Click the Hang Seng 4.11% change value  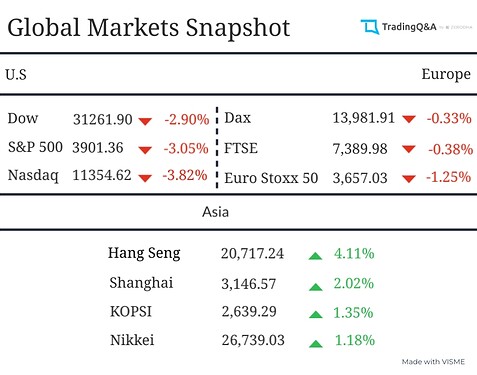[x=354, y=254]
